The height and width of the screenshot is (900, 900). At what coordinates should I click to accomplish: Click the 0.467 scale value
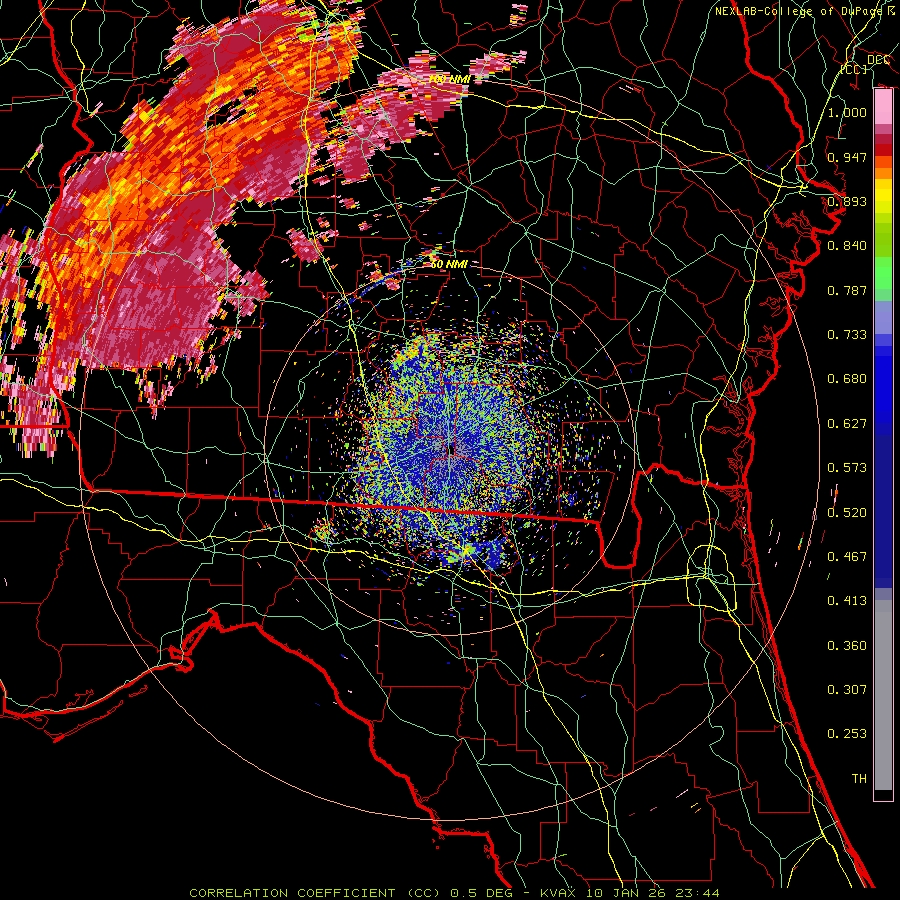[x=847, y=557]
